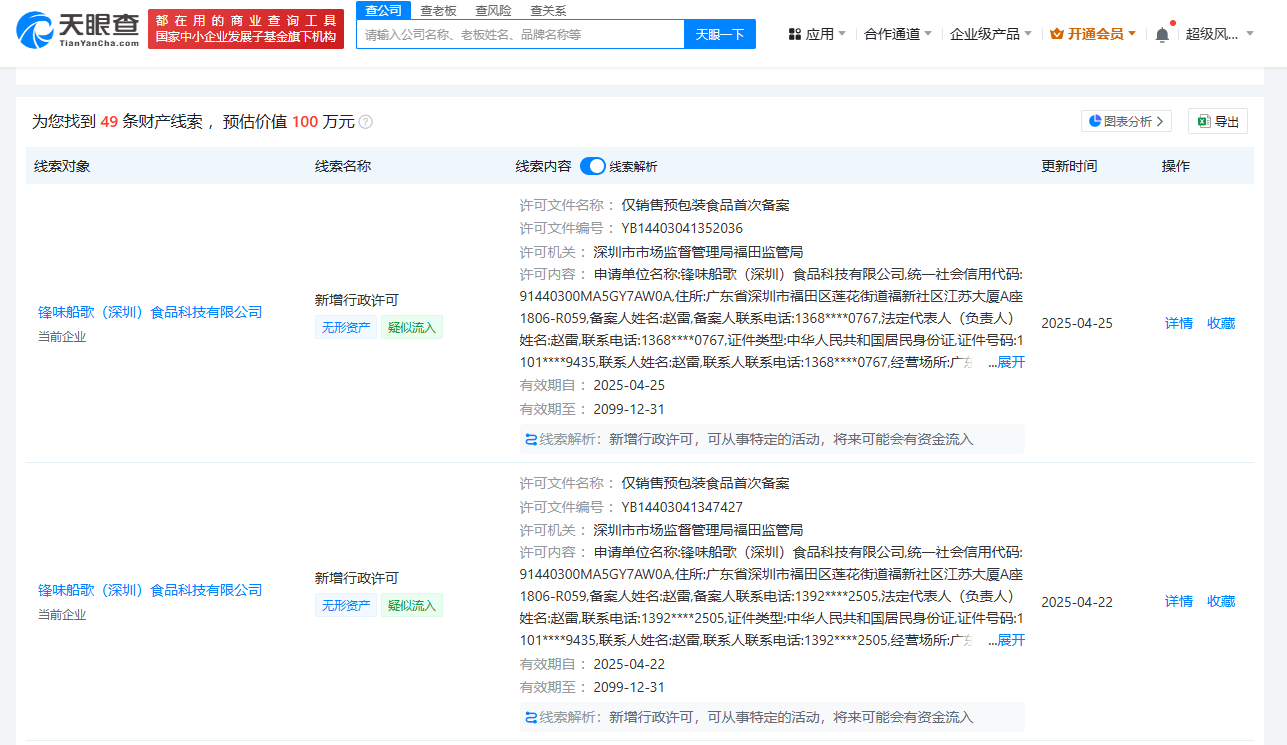
Task: Click the 更新时间 column header
Action: pyautogui.click(x=1069, y=166)
